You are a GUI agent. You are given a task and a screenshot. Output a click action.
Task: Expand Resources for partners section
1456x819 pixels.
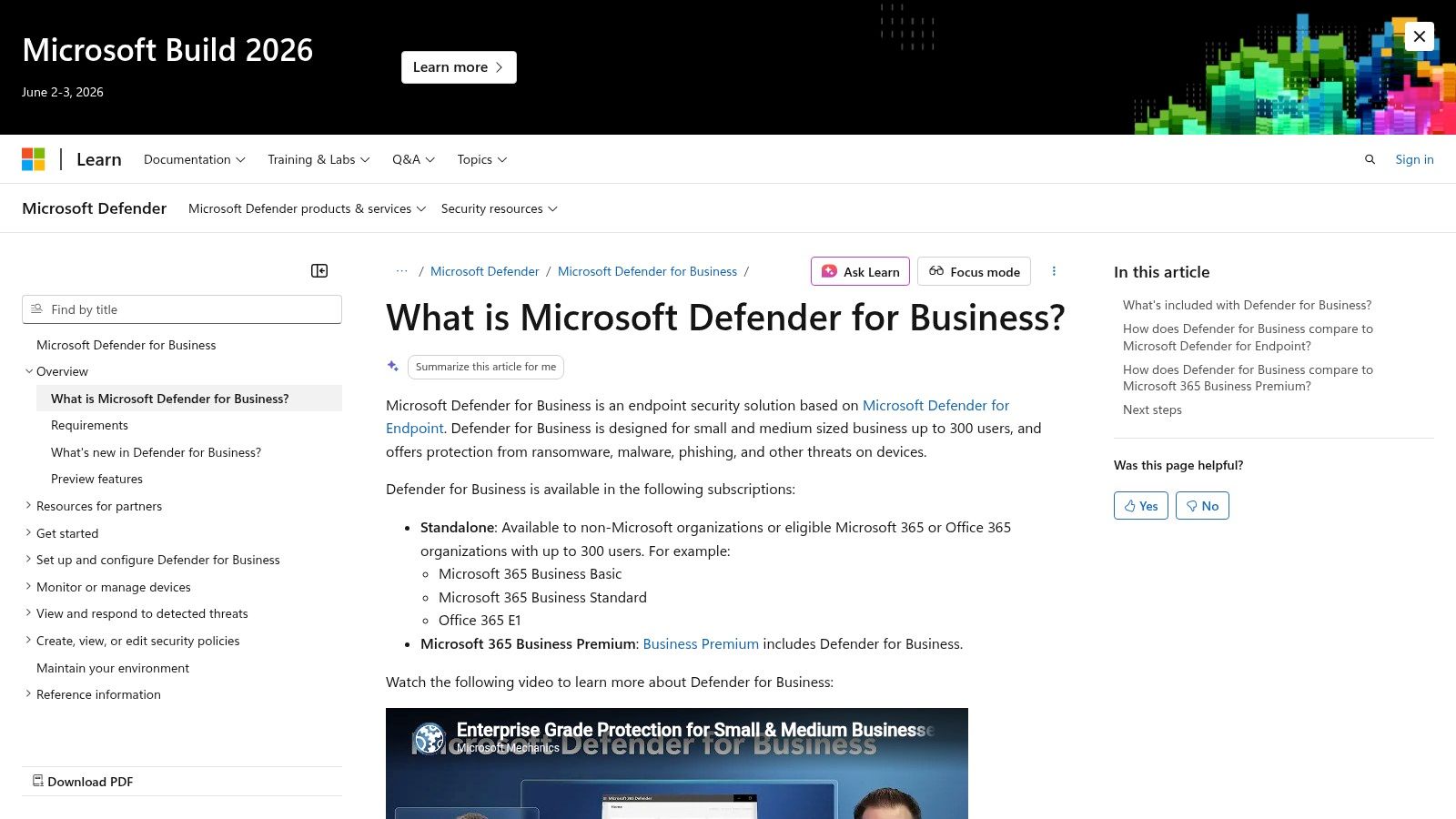coord(29,506)
